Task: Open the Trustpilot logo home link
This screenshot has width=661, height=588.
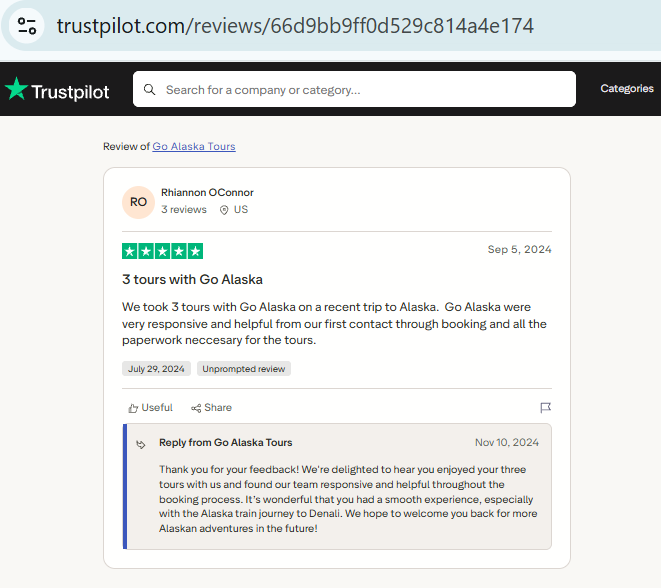Action: pyautogui.click(x=57, y=89)
